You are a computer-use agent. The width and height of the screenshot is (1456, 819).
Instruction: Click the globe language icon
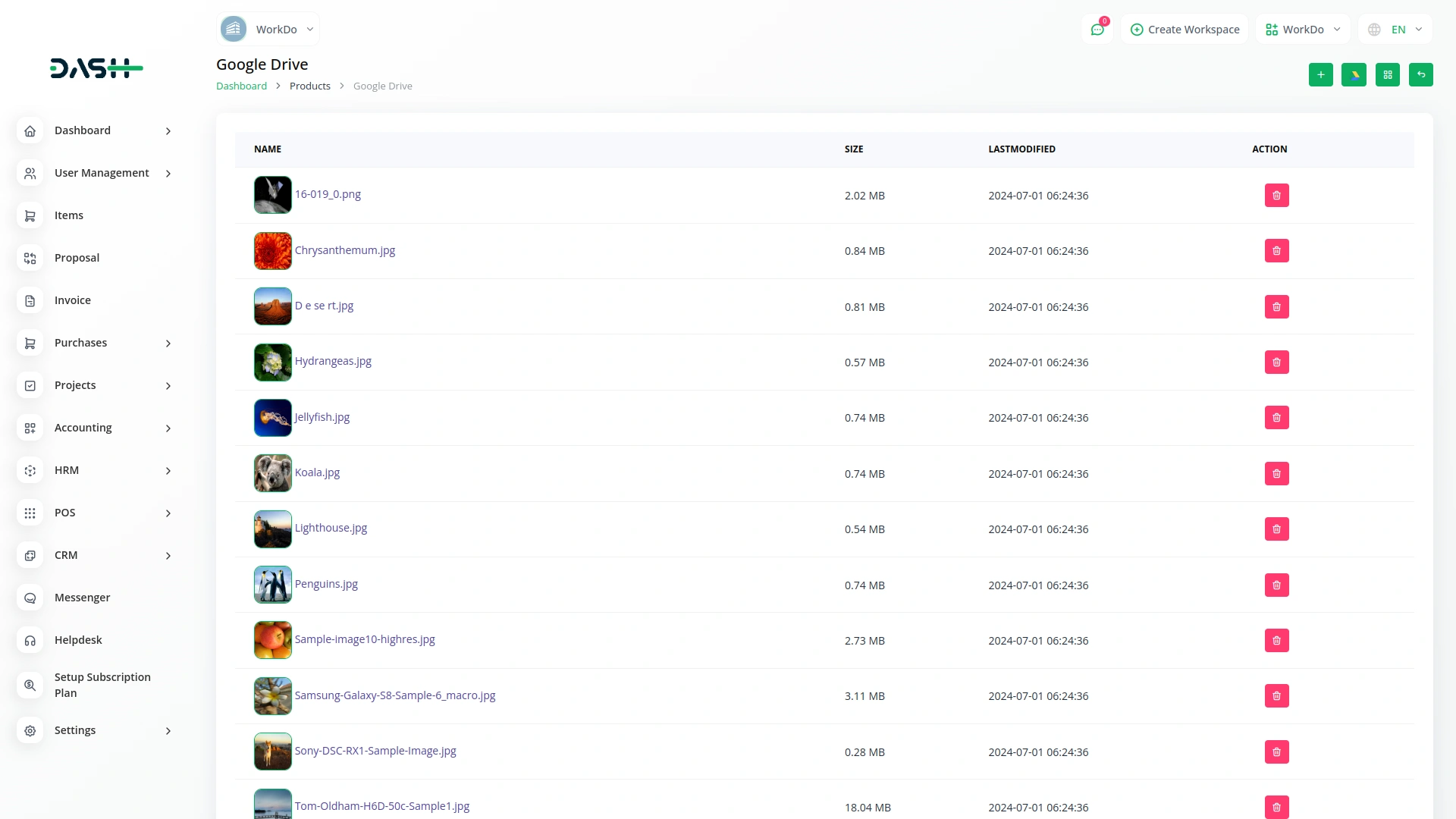pos(1374,29)
